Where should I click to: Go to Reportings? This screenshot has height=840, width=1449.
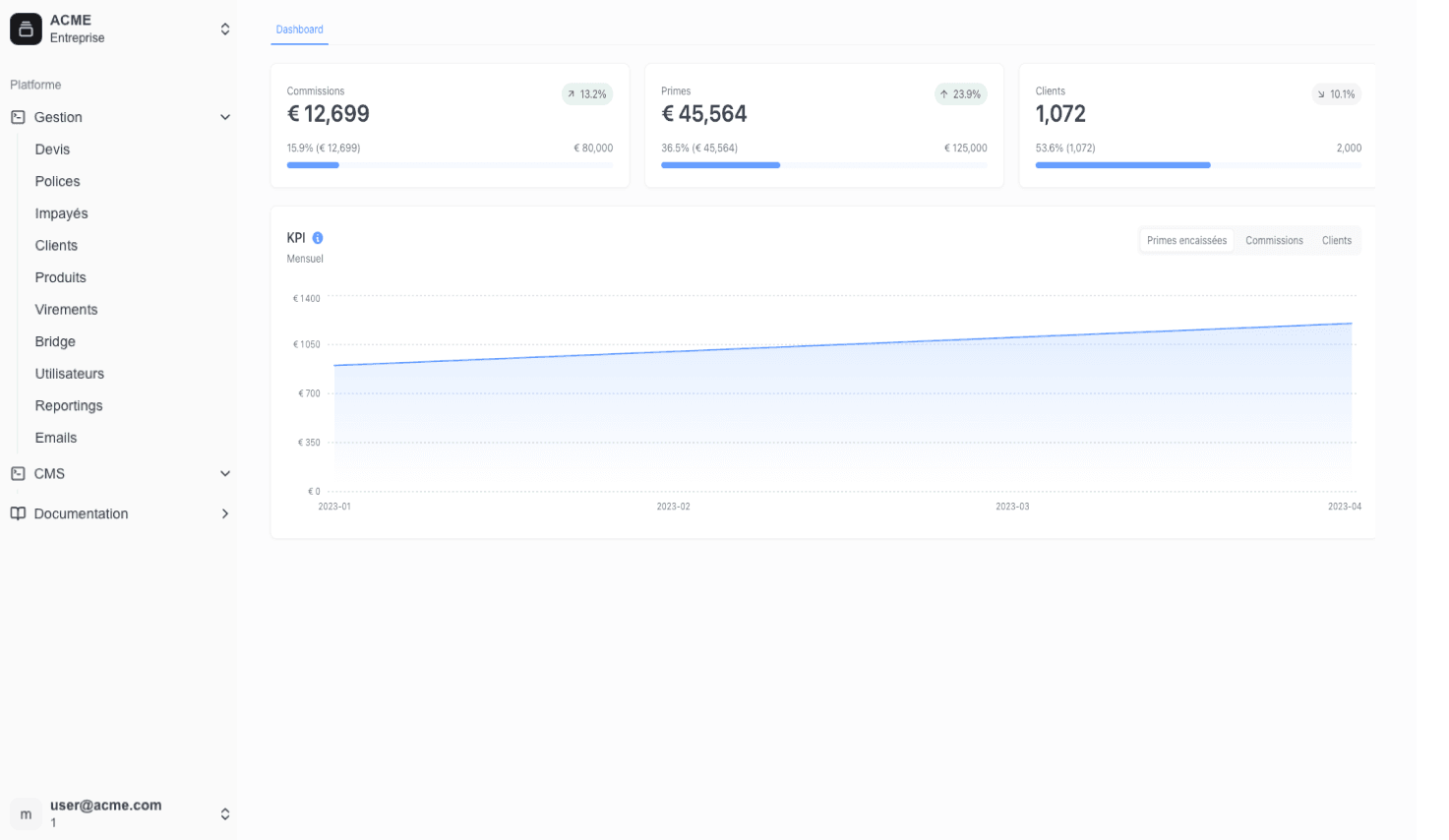click(x=68, y=405)
